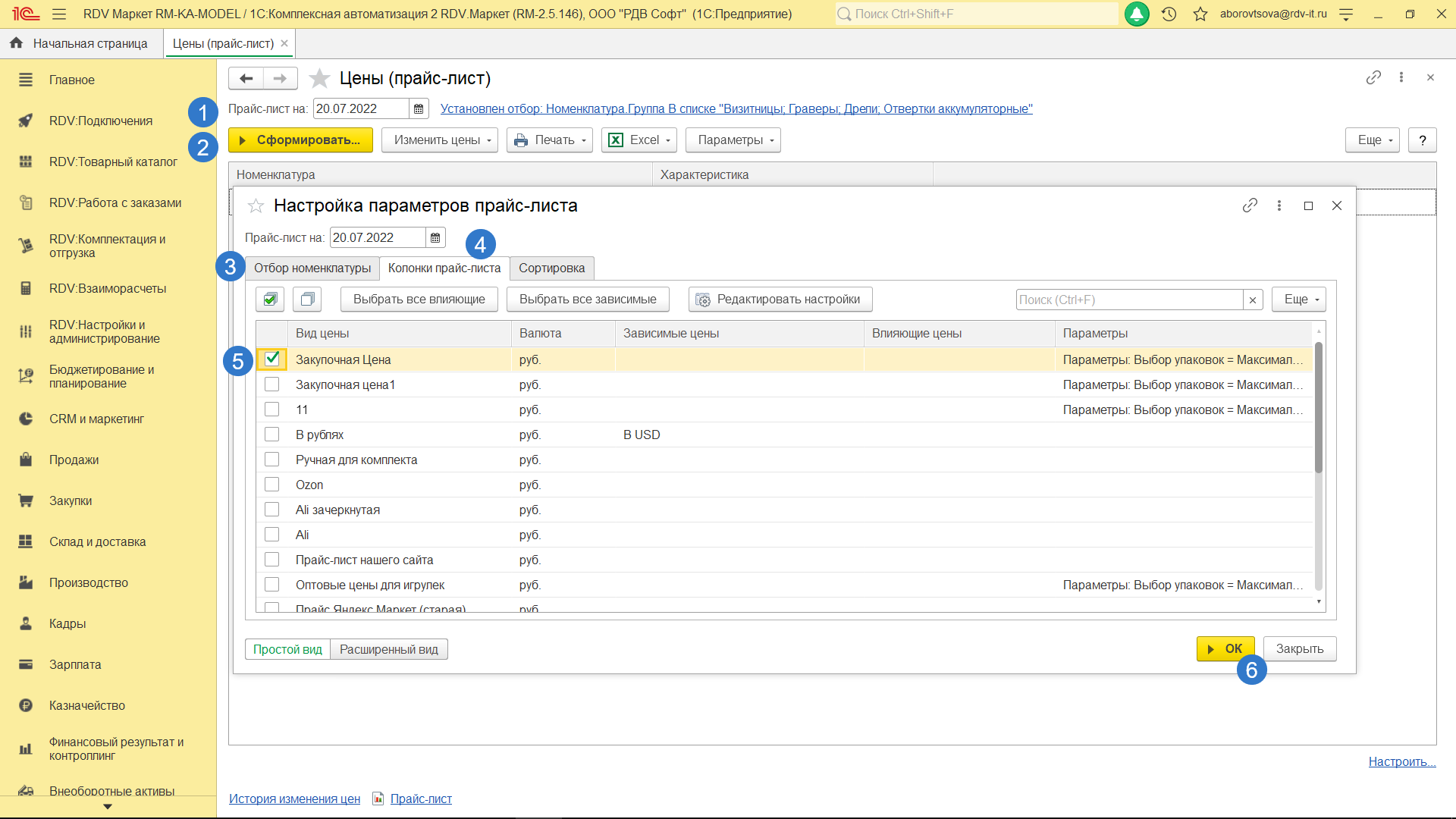Screen dimensions: 1456x819
Task: Add the price list dialog to favorites
Action: (x=256, y=206)
